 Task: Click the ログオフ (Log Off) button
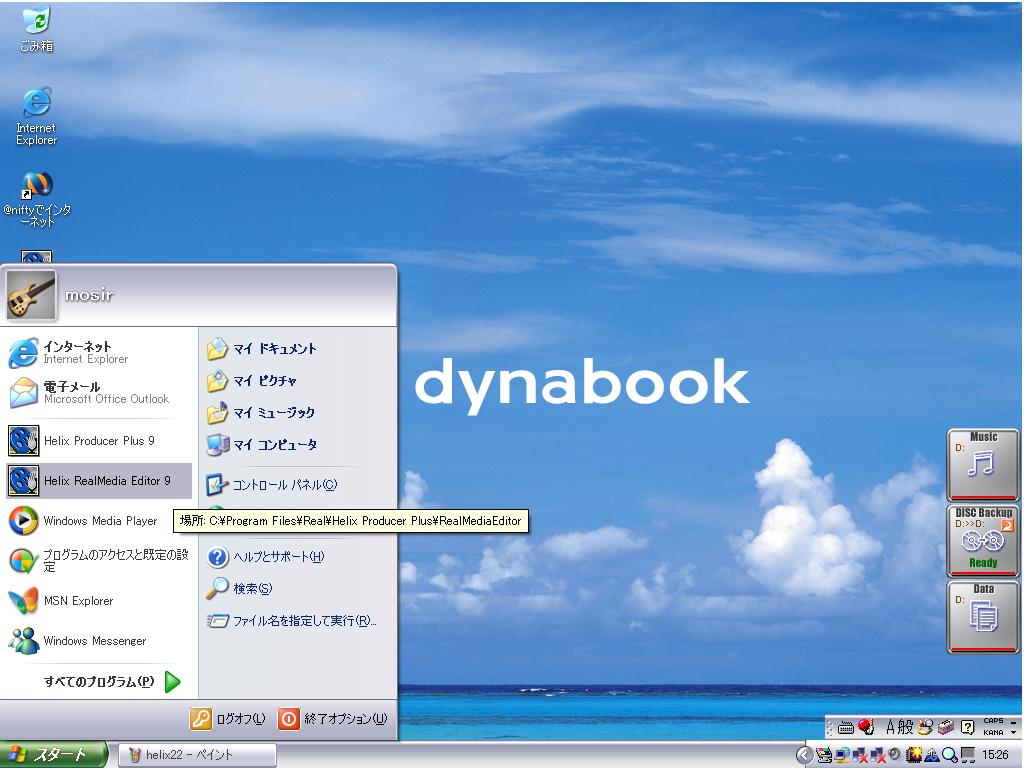pos(228,719)
